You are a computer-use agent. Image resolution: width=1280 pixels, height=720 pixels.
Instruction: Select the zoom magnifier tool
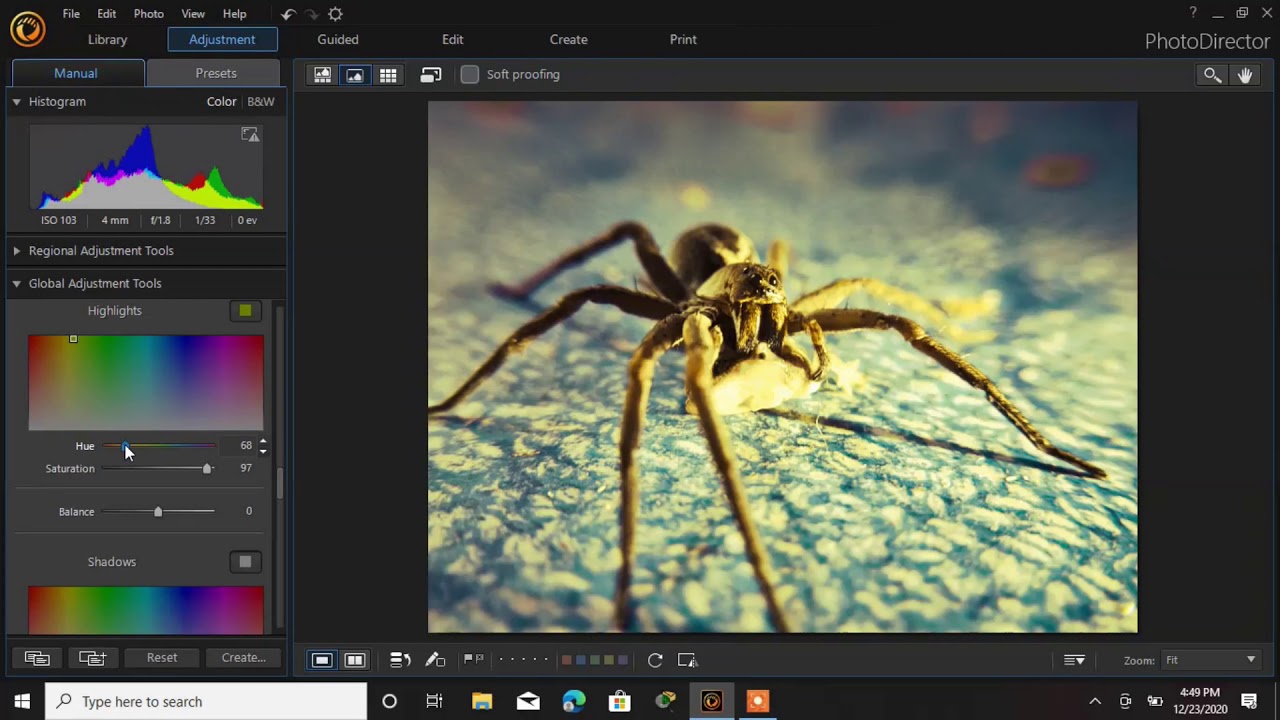tap(1212, 75)
